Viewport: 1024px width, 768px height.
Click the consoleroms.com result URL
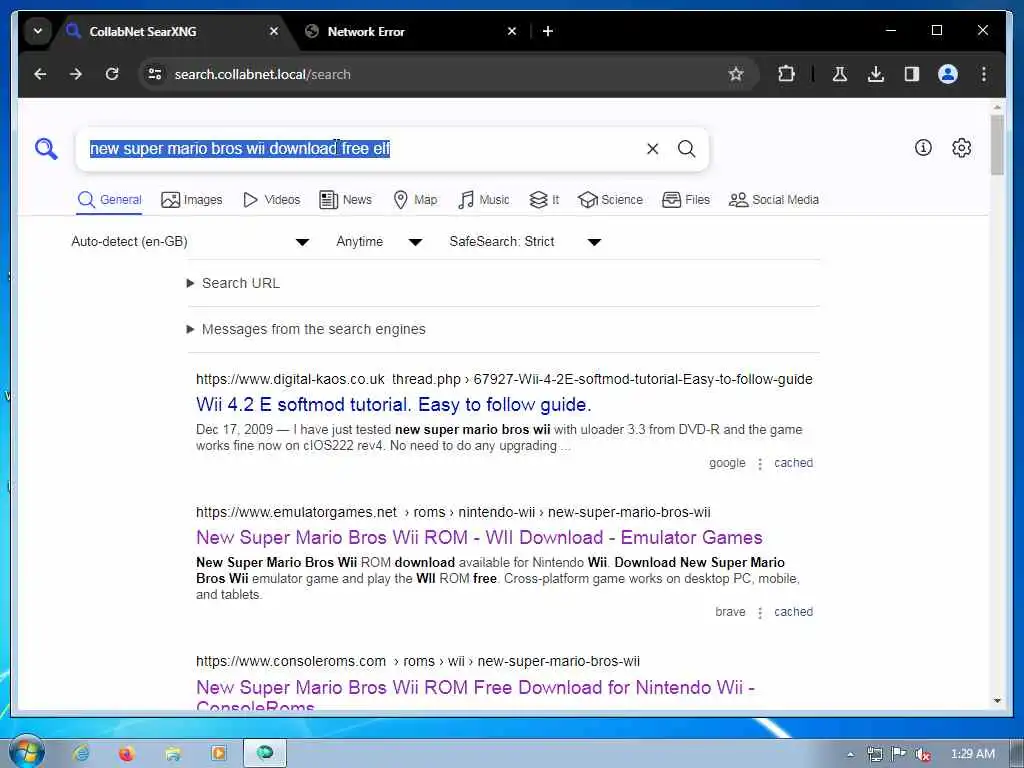(x=417, y=662)
